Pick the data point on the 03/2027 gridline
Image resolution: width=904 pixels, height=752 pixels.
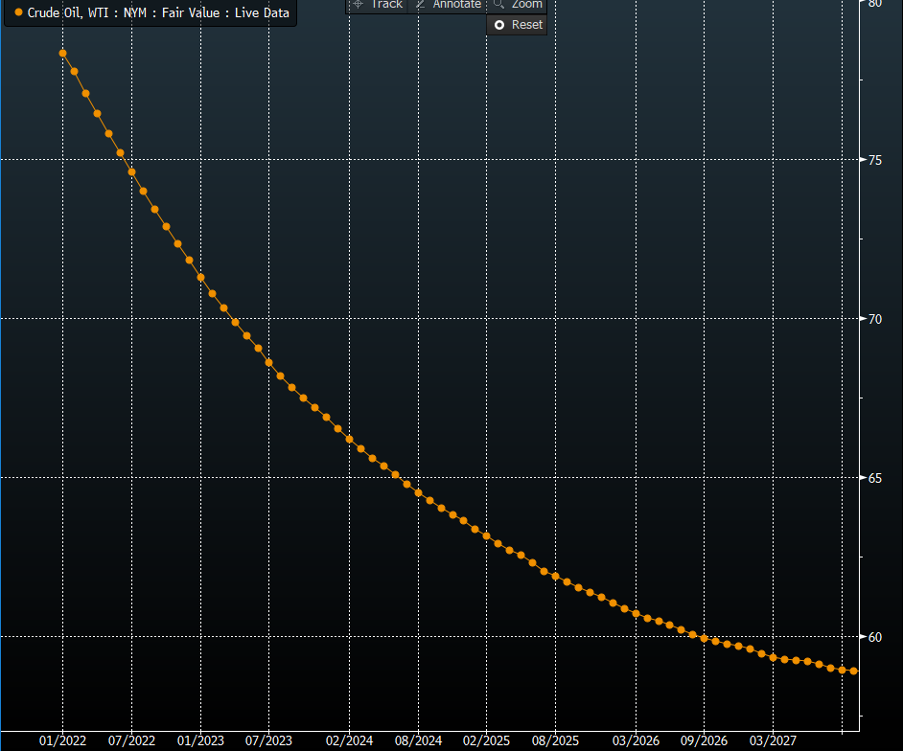[x=773, y=657]
